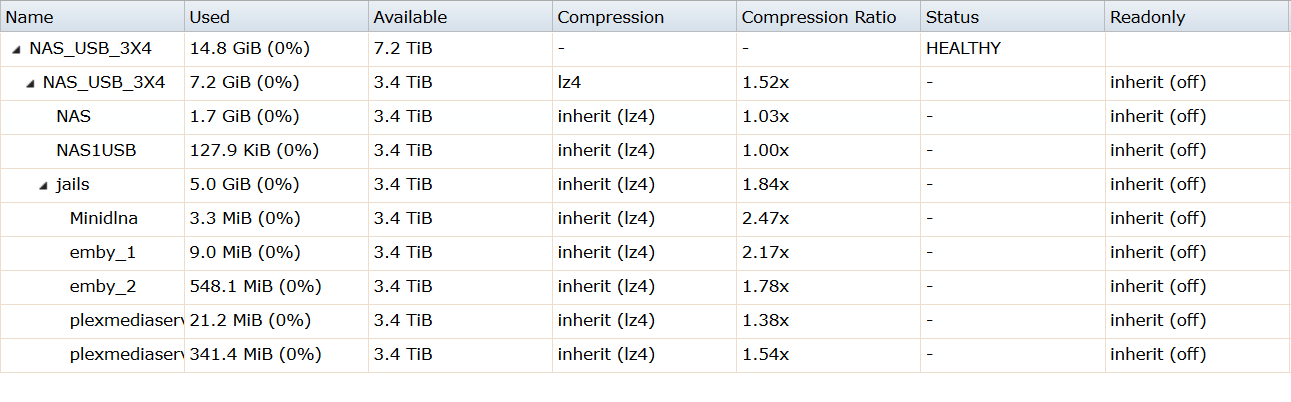Collapse the nested NAS_USB_3X4 dataset arrow
The image size is (1291, 402).
[30, 83]
